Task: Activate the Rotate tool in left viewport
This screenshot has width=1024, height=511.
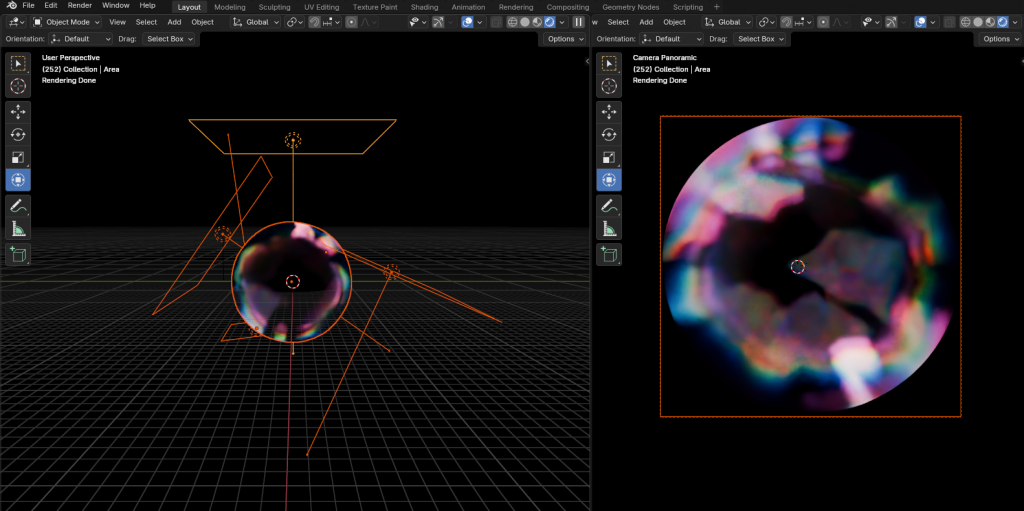Action: 19,134
